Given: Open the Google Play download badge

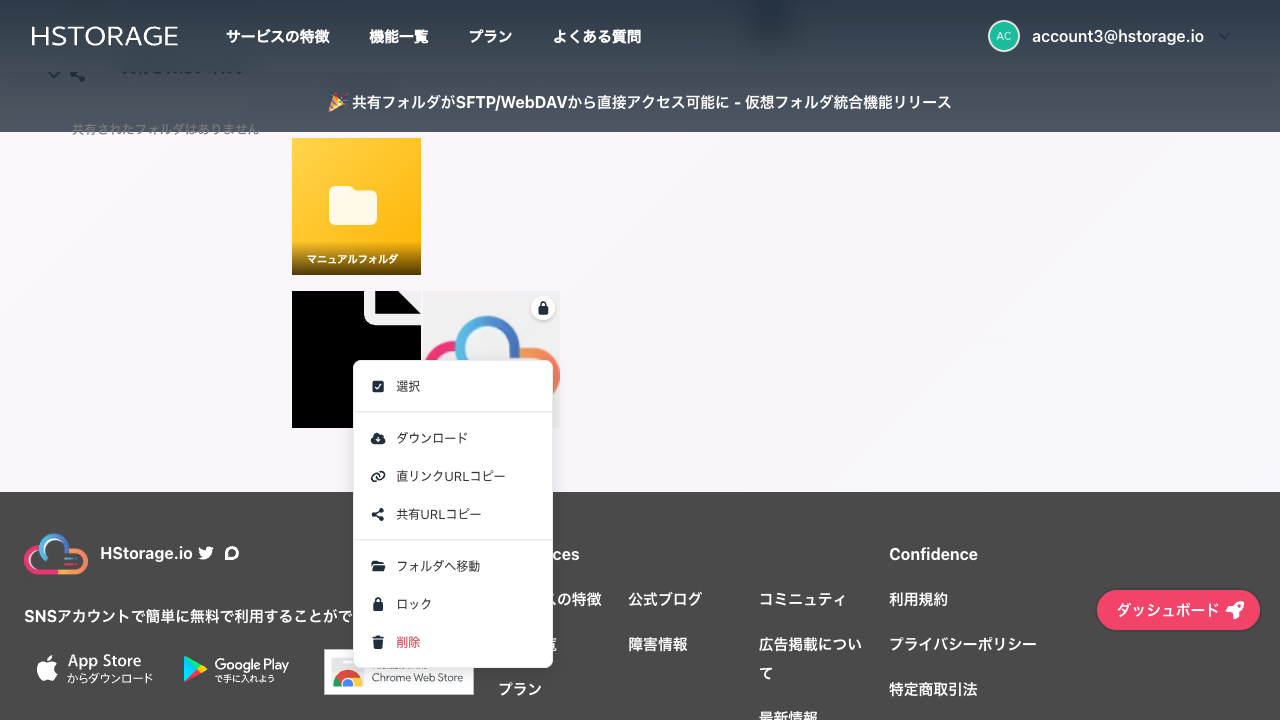Looking at the screenshot, I should point(236,669).
